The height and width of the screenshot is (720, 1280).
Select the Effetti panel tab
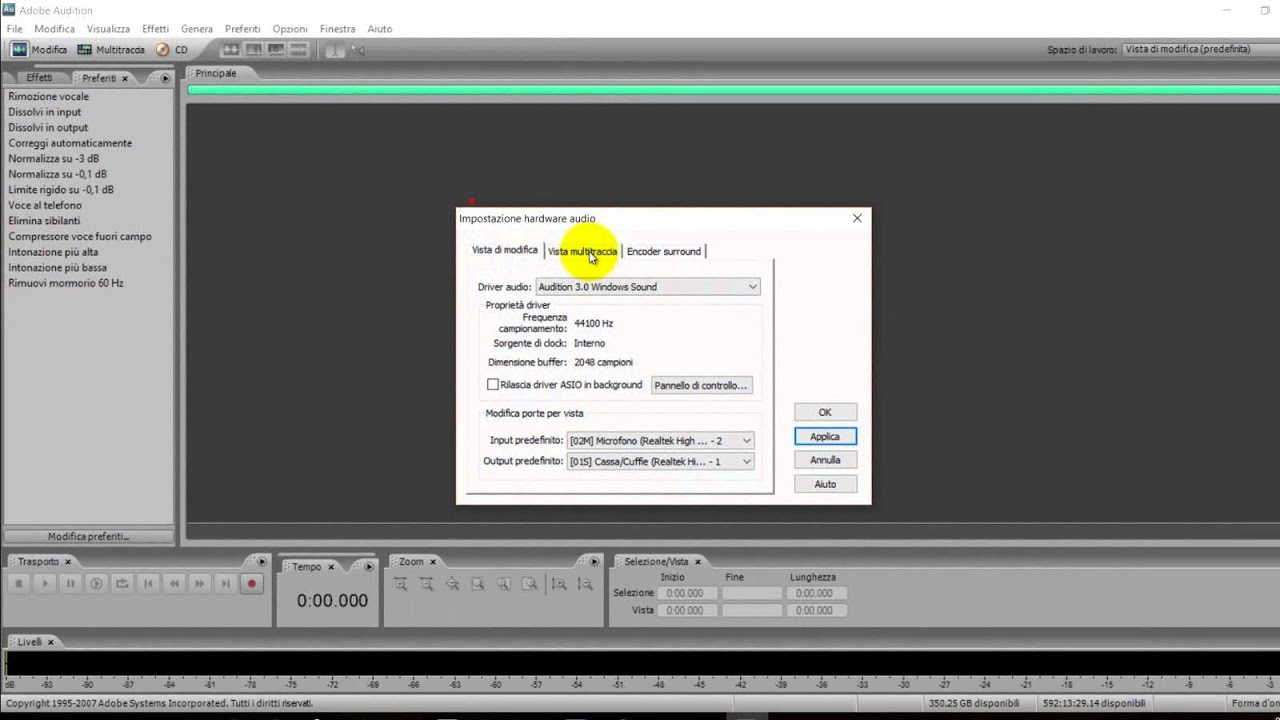click(x=39, y=78)
